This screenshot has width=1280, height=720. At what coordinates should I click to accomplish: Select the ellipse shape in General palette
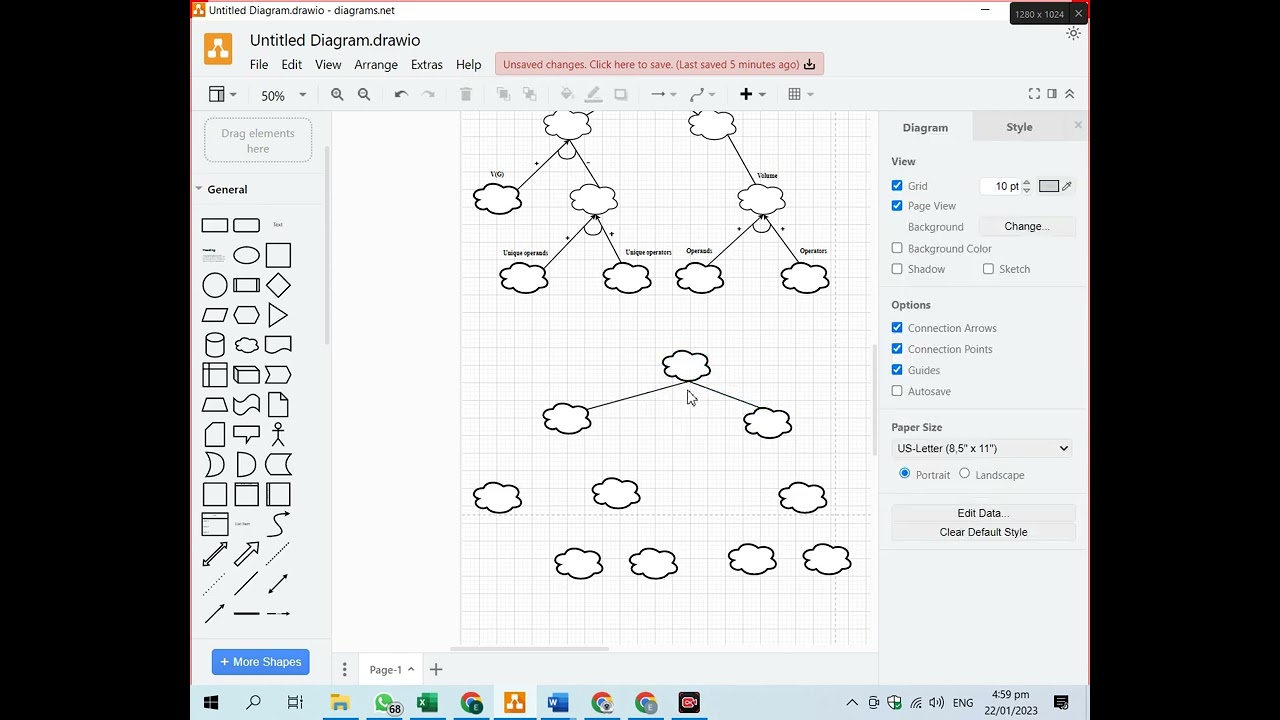[x=246, y=255]
